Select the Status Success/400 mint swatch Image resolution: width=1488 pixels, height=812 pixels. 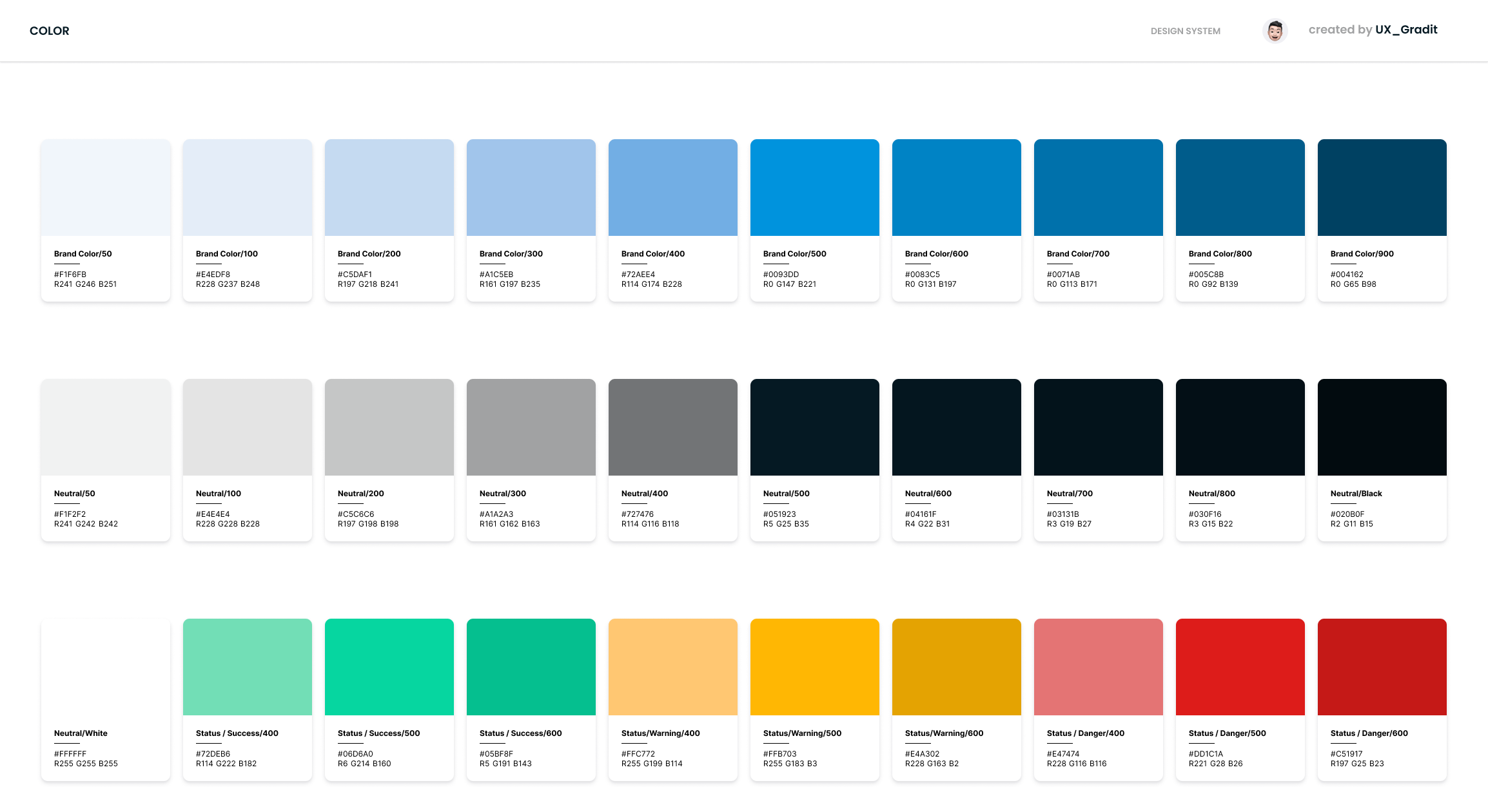(248, 667)
